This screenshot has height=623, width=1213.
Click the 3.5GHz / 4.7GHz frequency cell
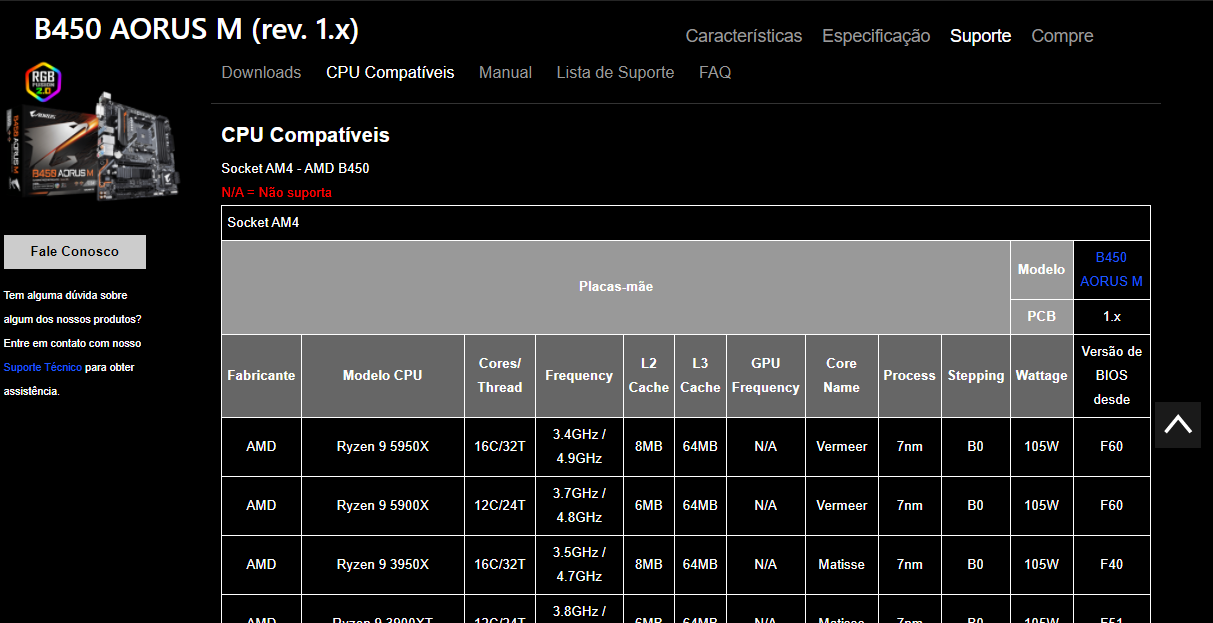(579, 565)
